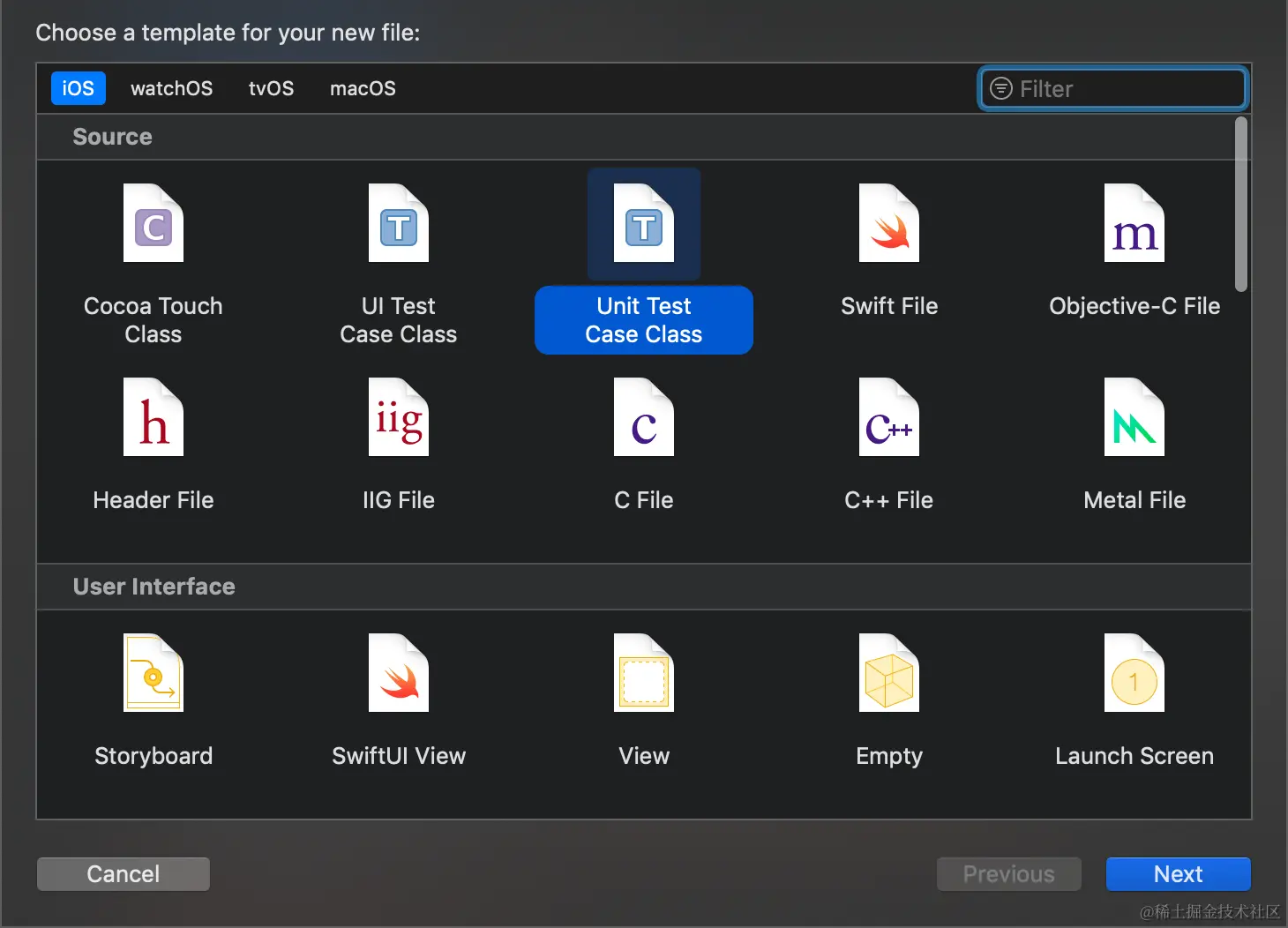Click the Launch Screen label

pyautogui.click(x=1134, y=756)
